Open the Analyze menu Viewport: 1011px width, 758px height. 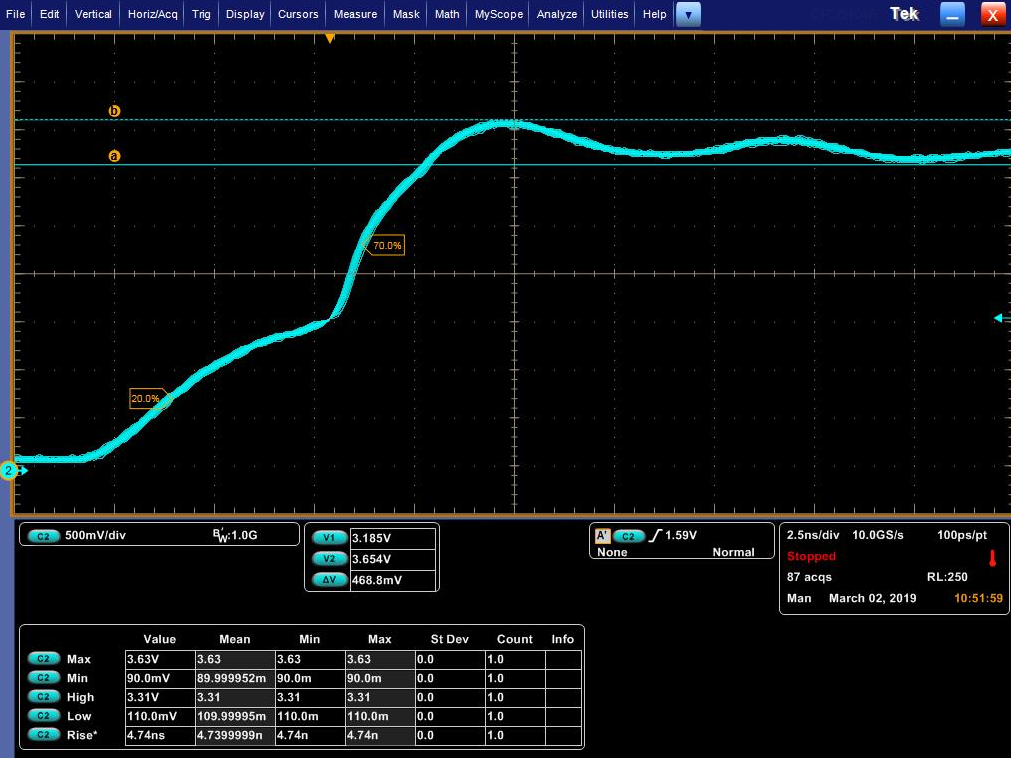pos(556,14)
